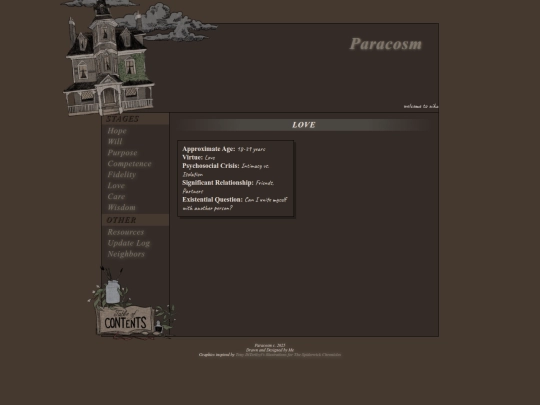The width and height of the screenshot is (540, 405).
Task: Click the Table of Contents sign
Action: pyautogui.click(x=125, y=320)
